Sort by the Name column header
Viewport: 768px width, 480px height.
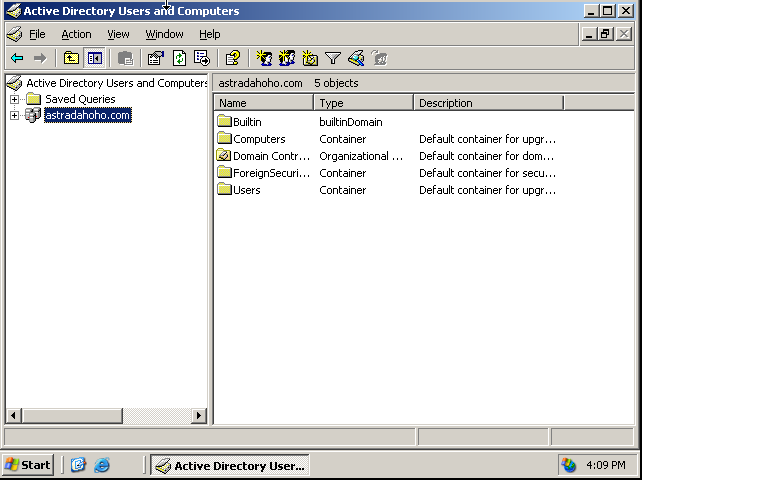(264, 103)
